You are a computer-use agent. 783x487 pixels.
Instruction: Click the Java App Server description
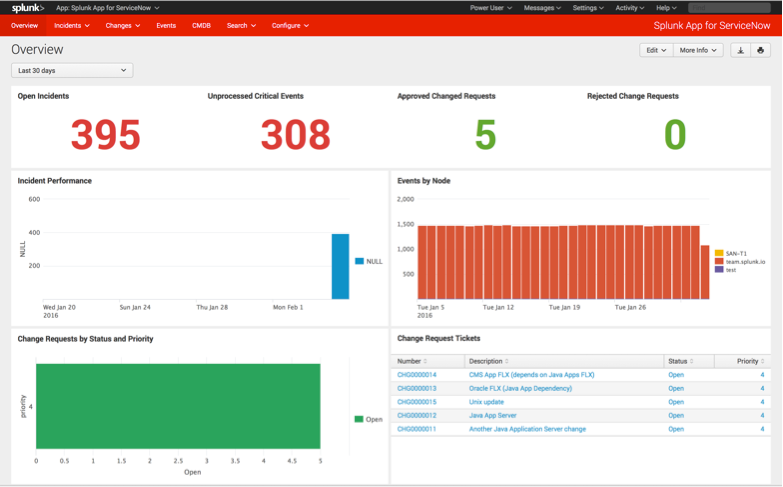pyautogui.click(x=492, y=415)
